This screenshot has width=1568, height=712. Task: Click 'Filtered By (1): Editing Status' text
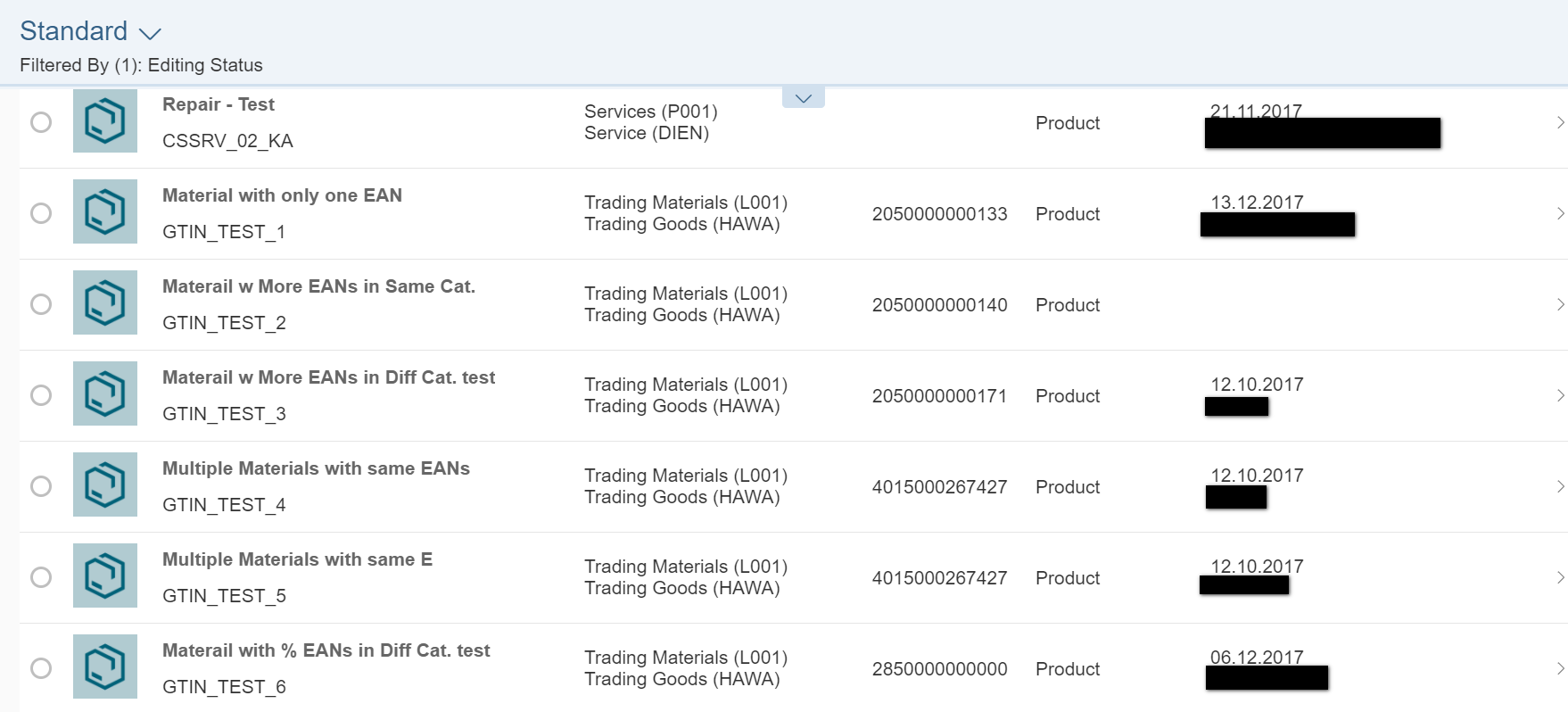[141, 65]
